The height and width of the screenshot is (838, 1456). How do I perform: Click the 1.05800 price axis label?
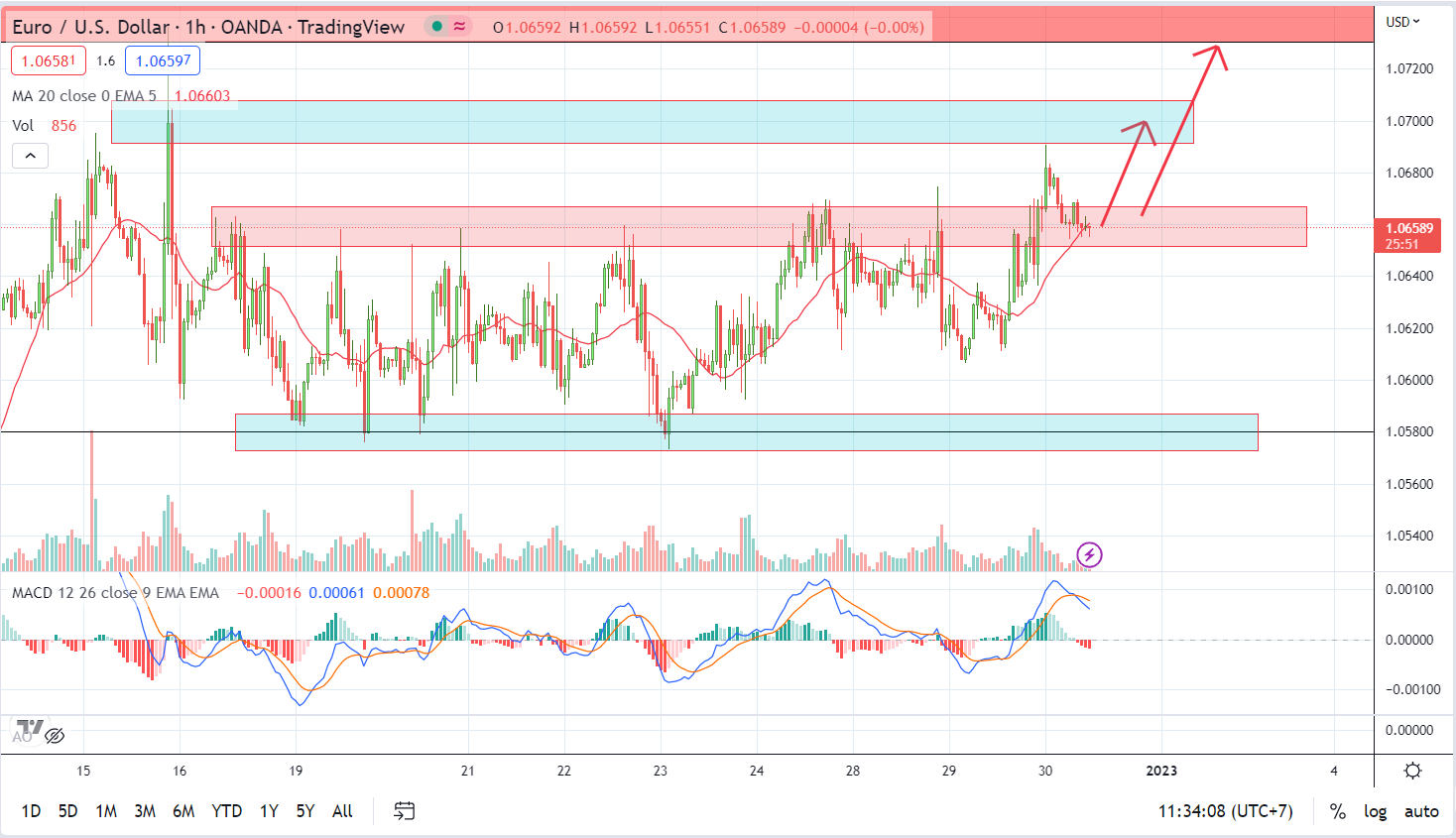(x=1409, y=431)
